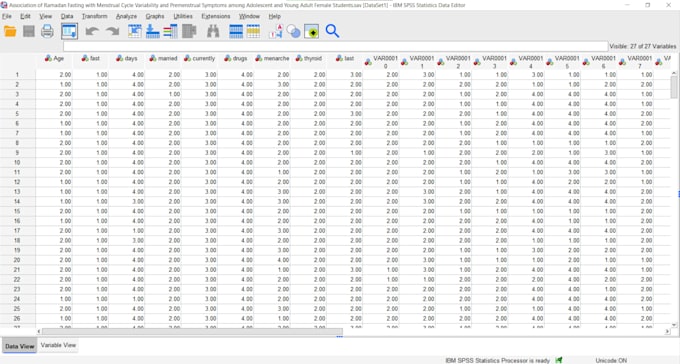Open the Analyze menu
680x364 pixels.
tap(126, 16)
